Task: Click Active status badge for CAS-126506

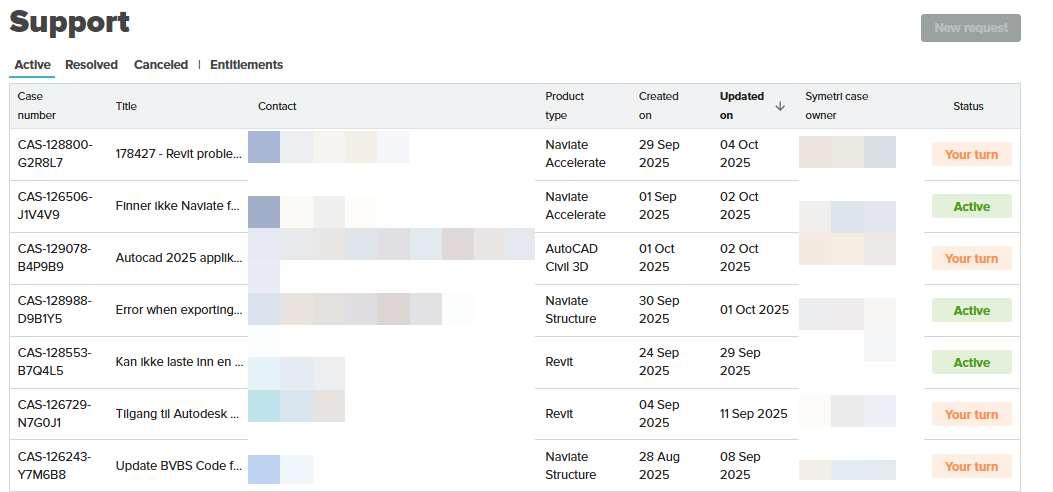Action: [971, 206]
